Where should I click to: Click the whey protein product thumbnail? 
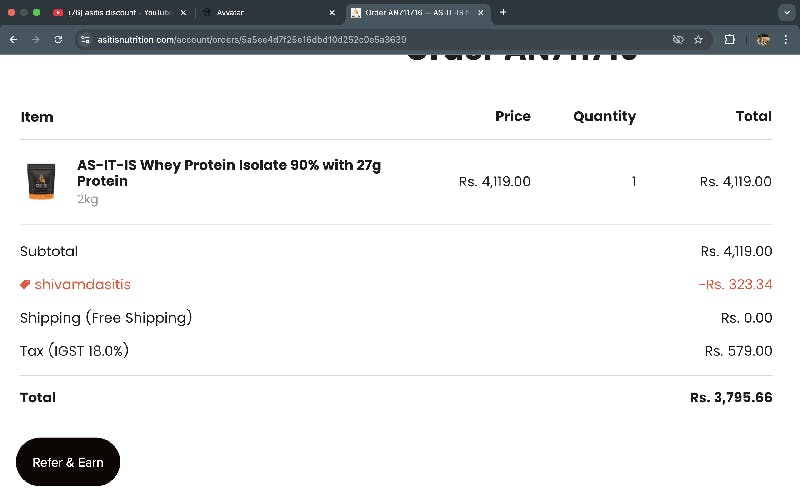point(41,181)
